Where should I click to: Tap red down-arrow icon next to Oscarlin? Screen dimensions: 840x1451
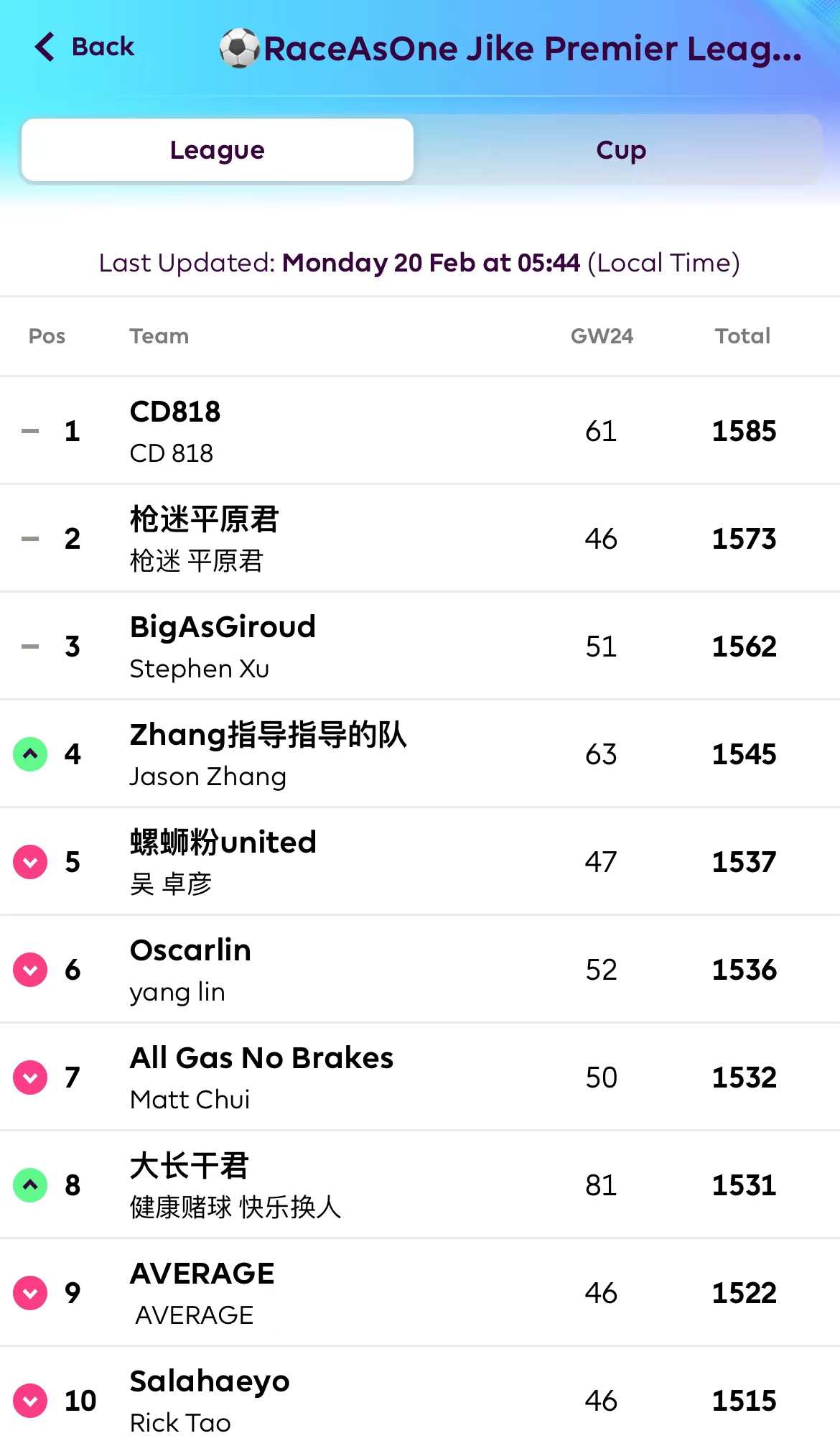tap(30, 970)
